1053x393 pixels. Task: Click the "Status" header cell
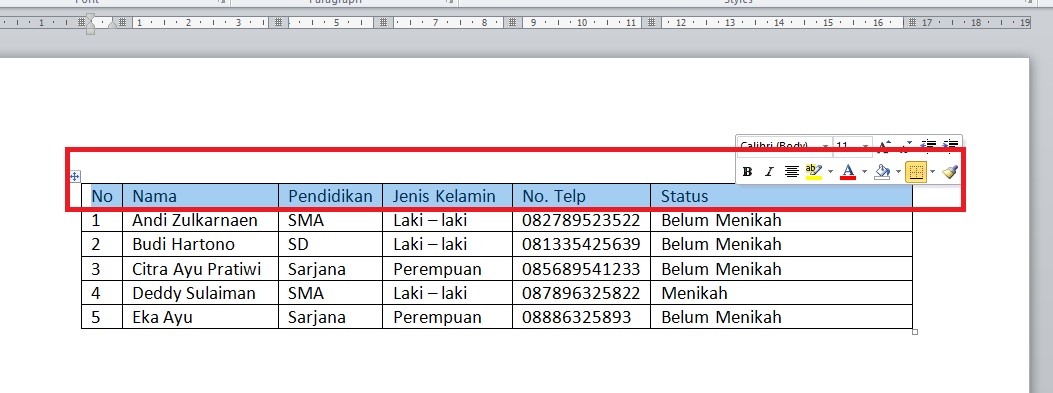(x=782, y=195)
